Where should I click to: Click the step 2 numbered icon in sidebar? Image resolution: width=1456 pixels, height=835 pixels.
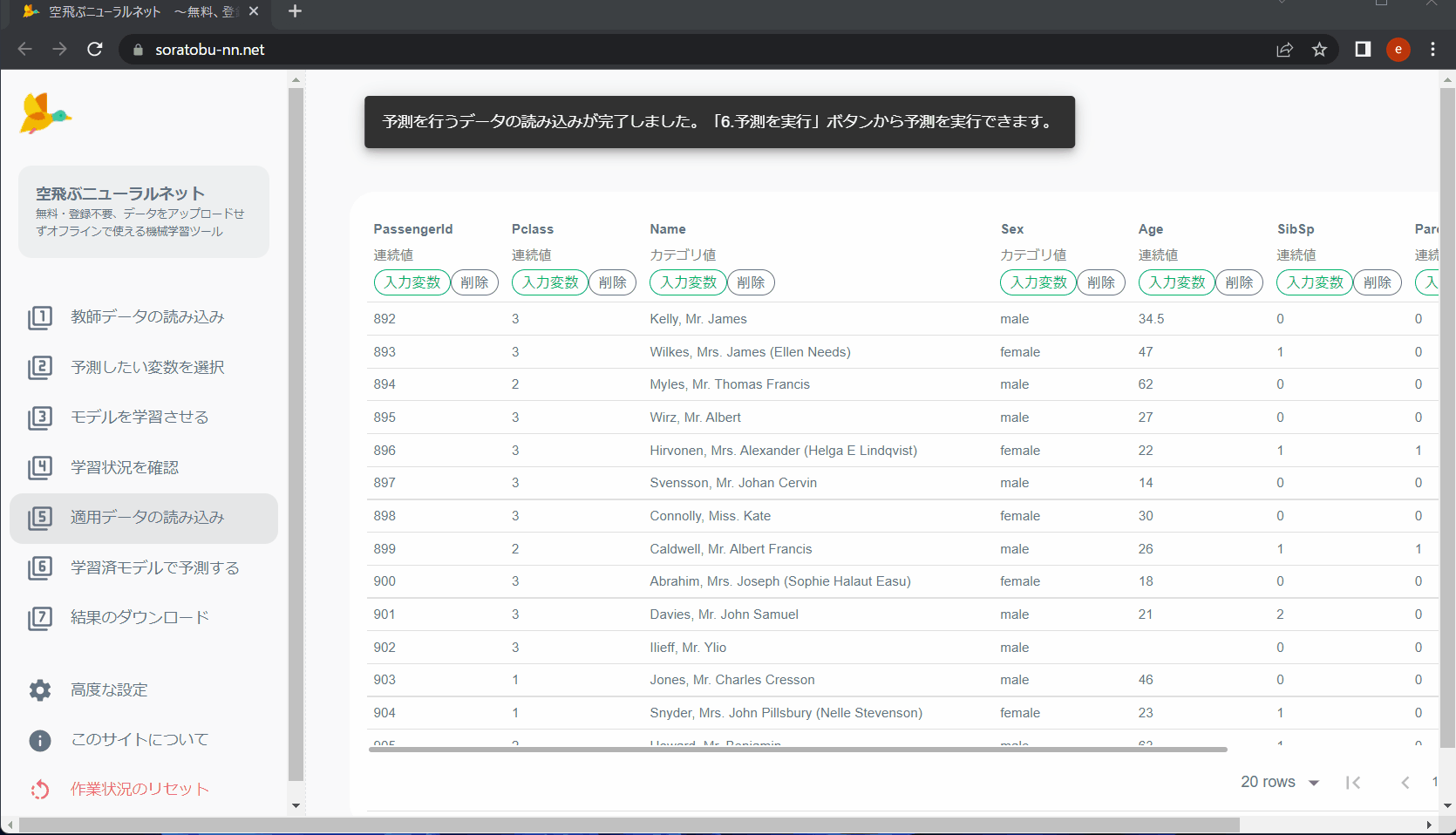pos(40,367)
